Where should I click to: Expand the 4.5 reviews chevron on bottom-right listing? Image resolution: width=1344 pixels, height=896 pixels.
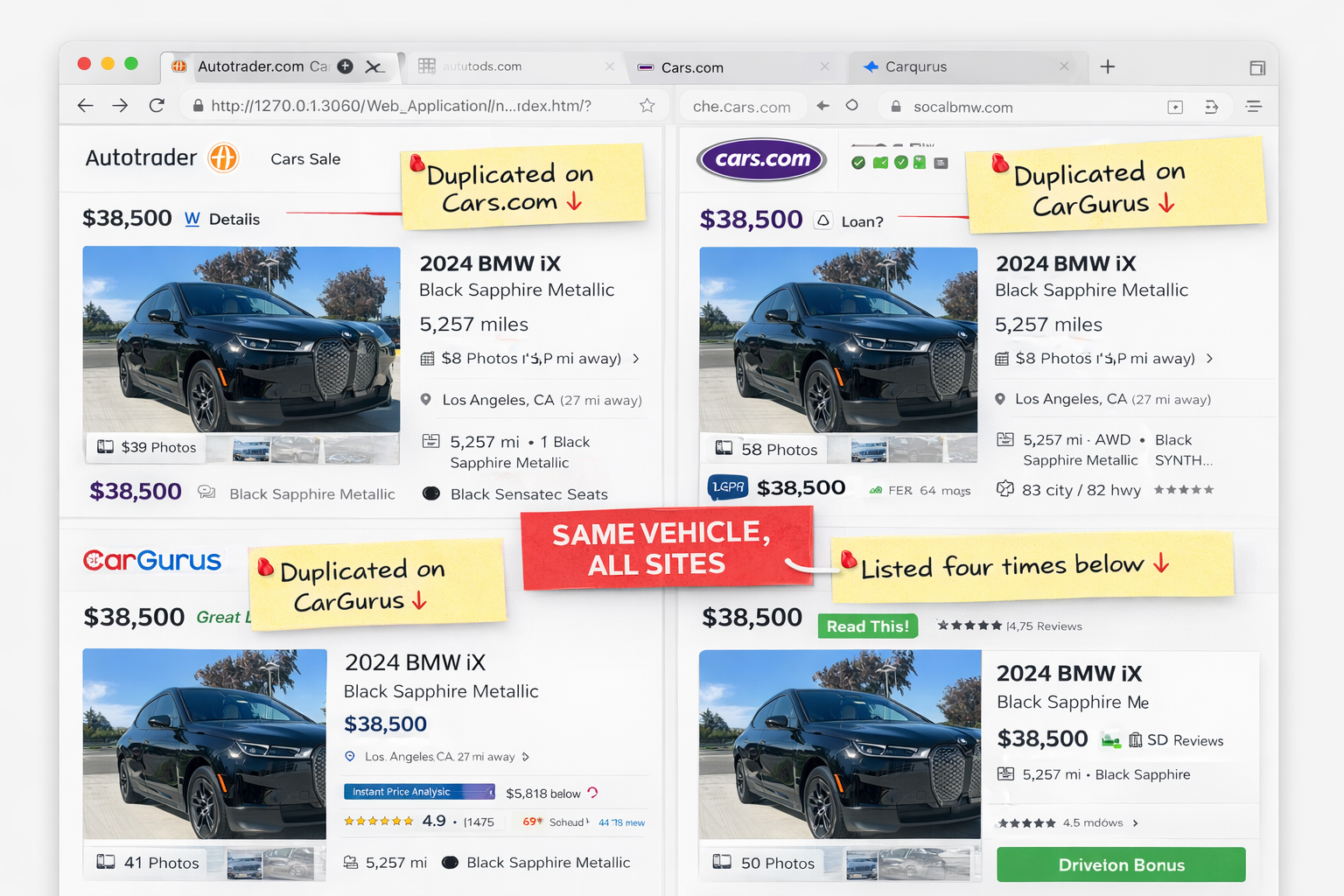(1134, 822)
